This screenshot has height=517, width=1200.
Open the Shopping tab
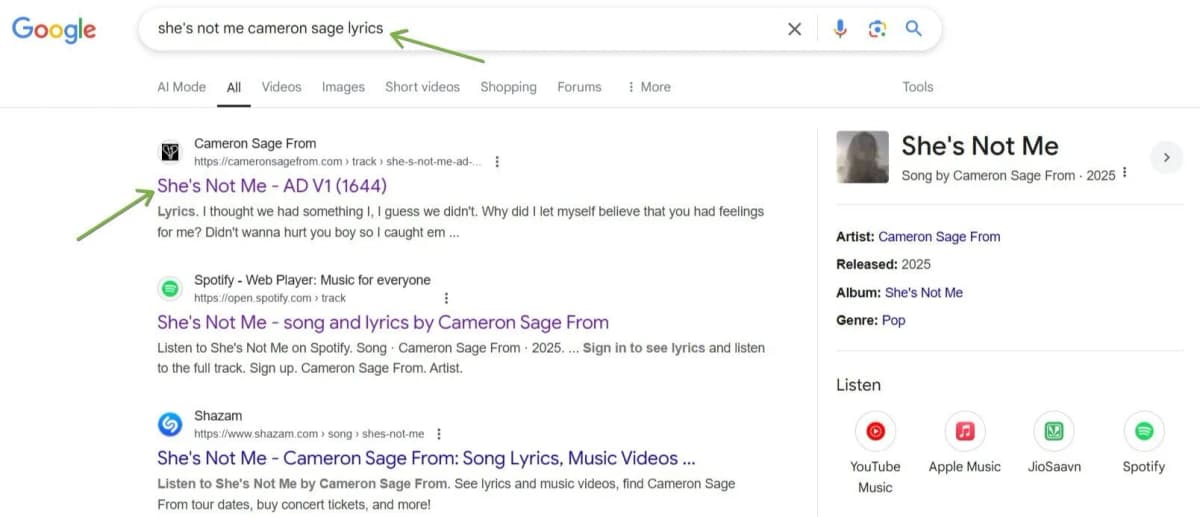click(508, 87)
